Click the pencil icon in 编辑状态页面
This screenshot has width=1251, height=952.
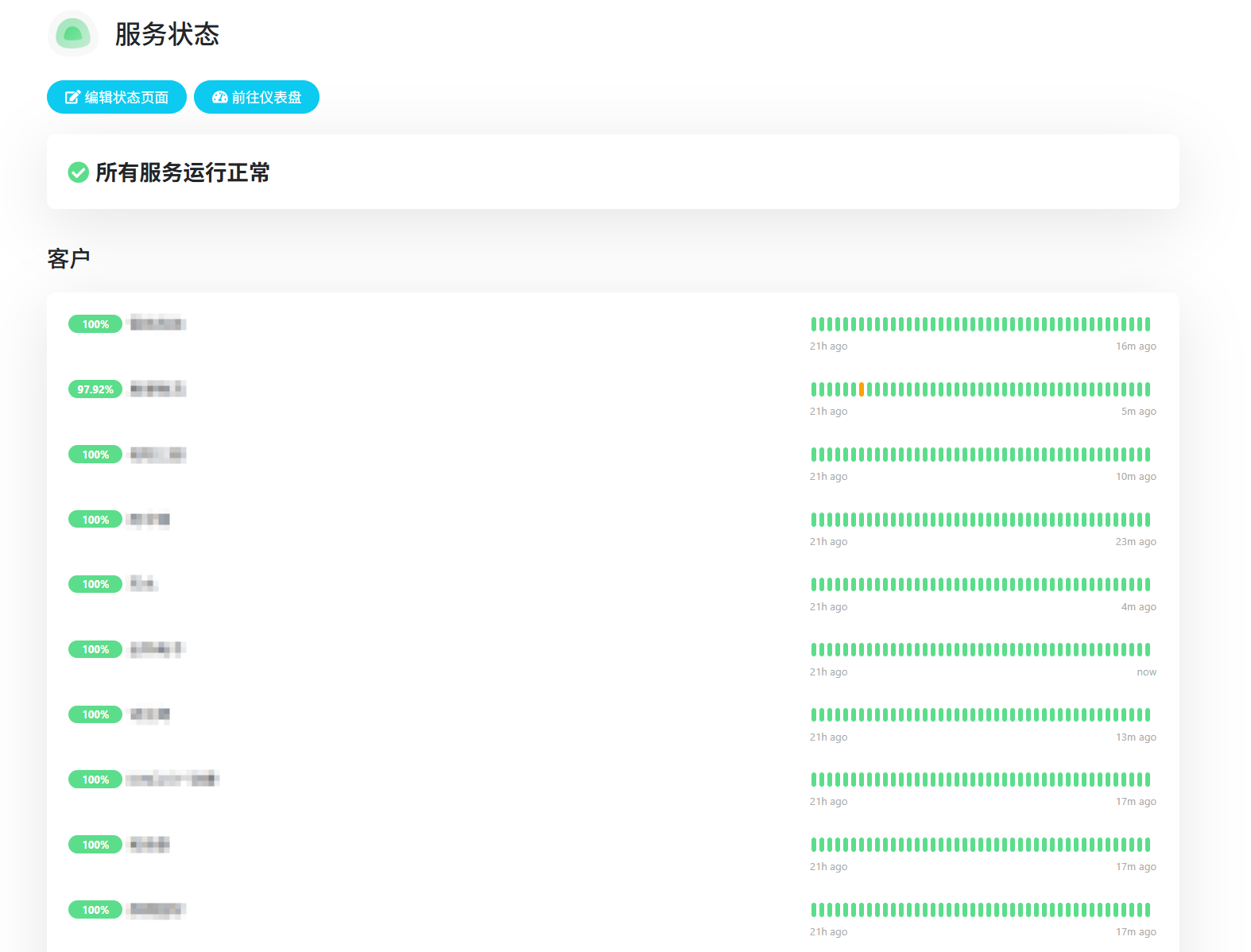pyautogui.click(x=72, y=97)
